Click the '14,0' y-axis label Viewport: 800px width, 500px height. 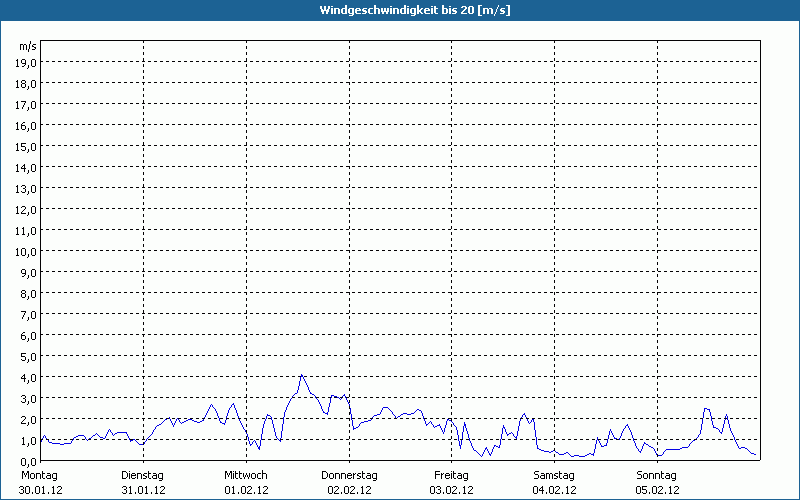coord(26,168)
